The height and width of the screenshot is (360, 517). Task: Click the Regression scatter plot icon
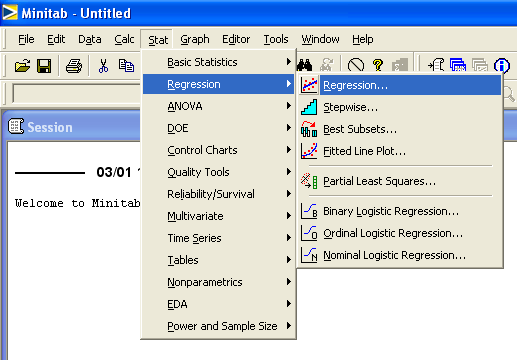click(x=309, y=85)
